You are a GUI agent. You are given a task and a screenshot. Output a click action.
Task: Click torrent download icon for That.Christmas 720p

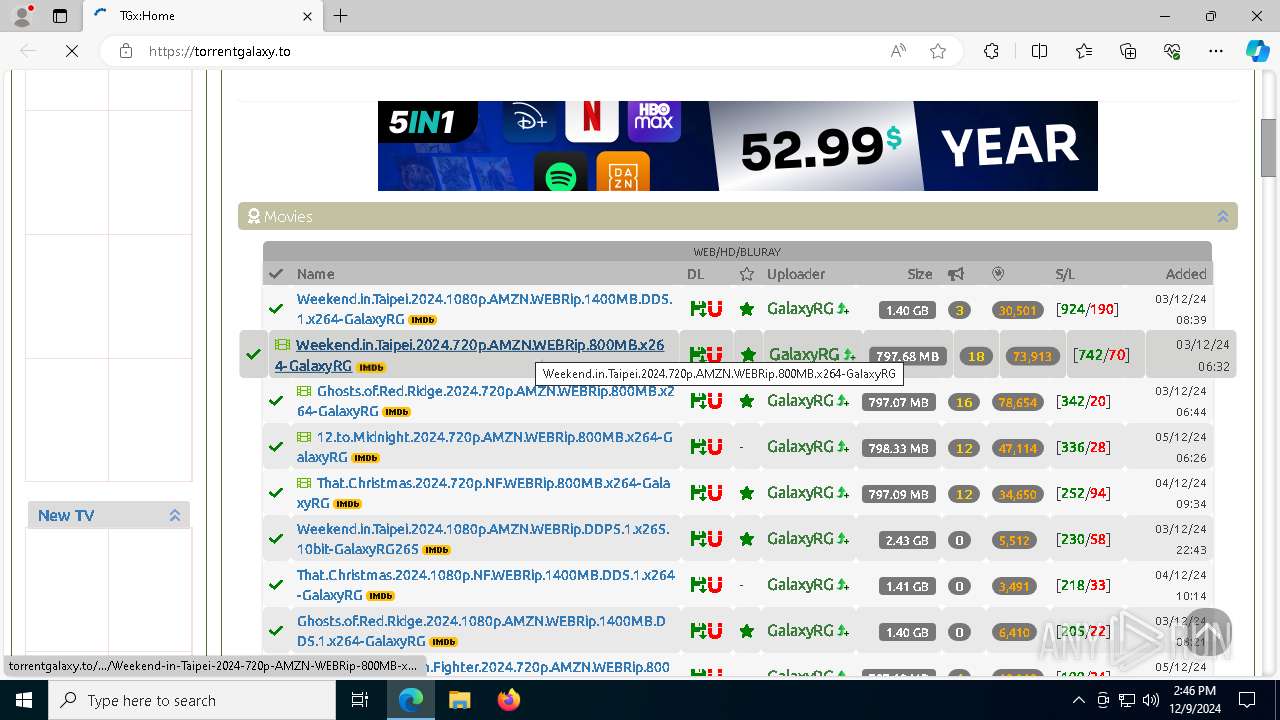click(698, 493)
